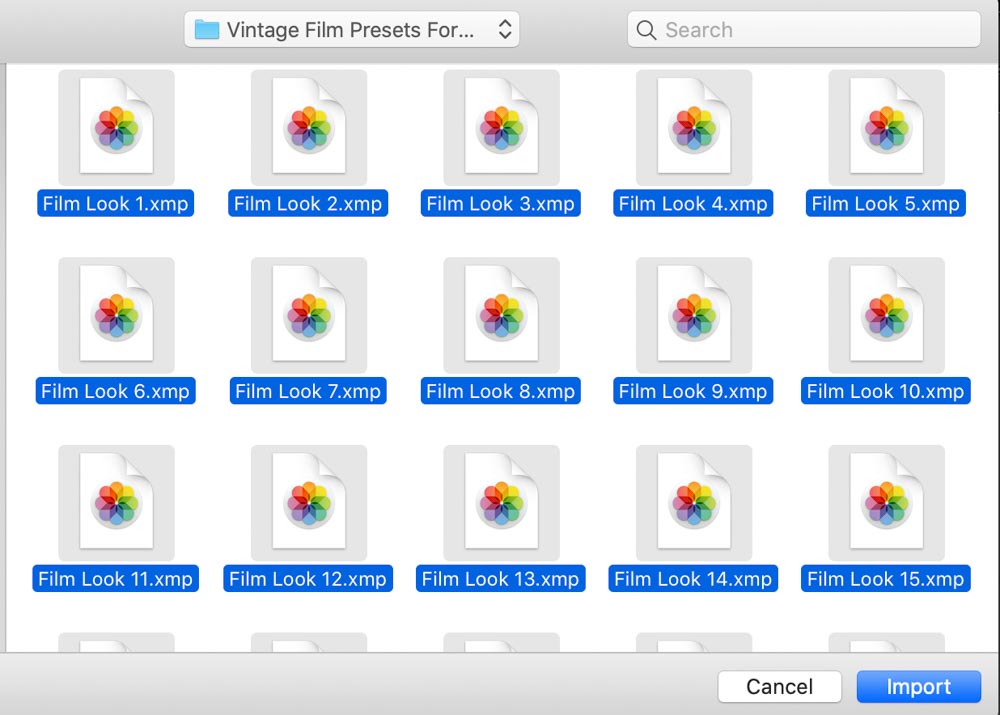Image resolution: width=1000 pixels, height=715 pixels.
Task: Click the Film Look 14.xmp filename label
Action: (693, 579)
